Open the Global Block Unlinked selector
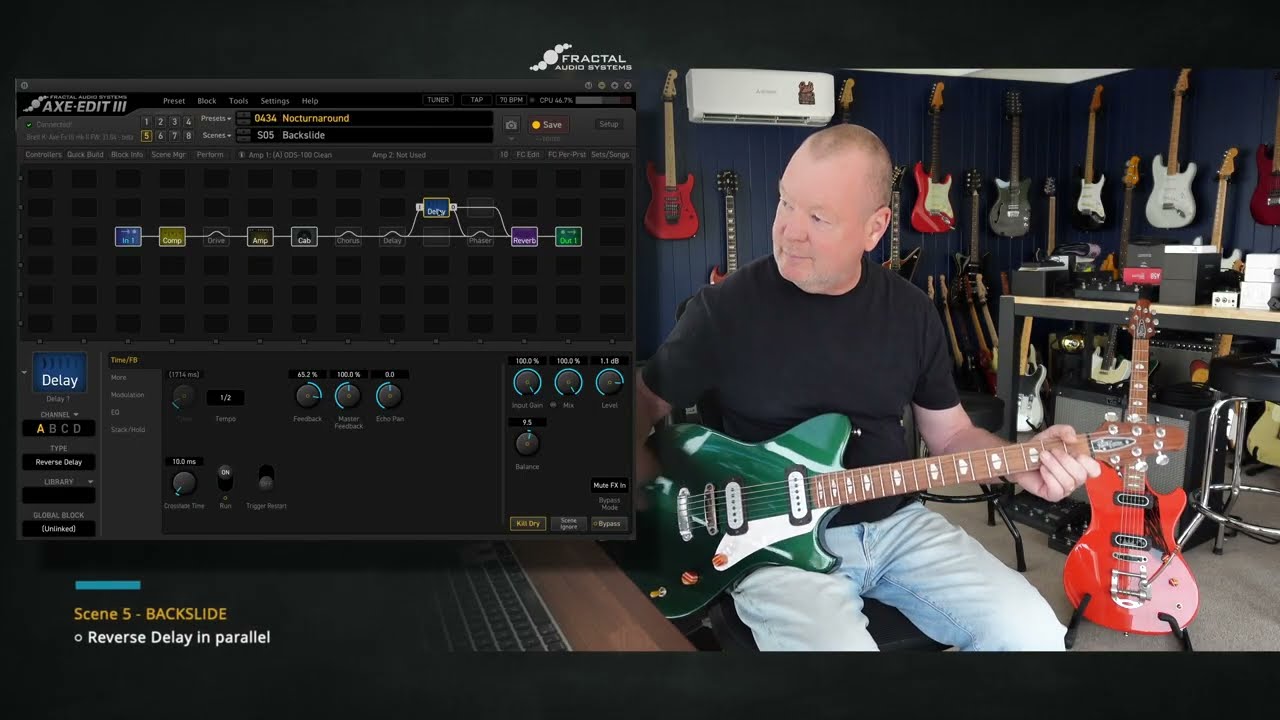 (59, 528)
